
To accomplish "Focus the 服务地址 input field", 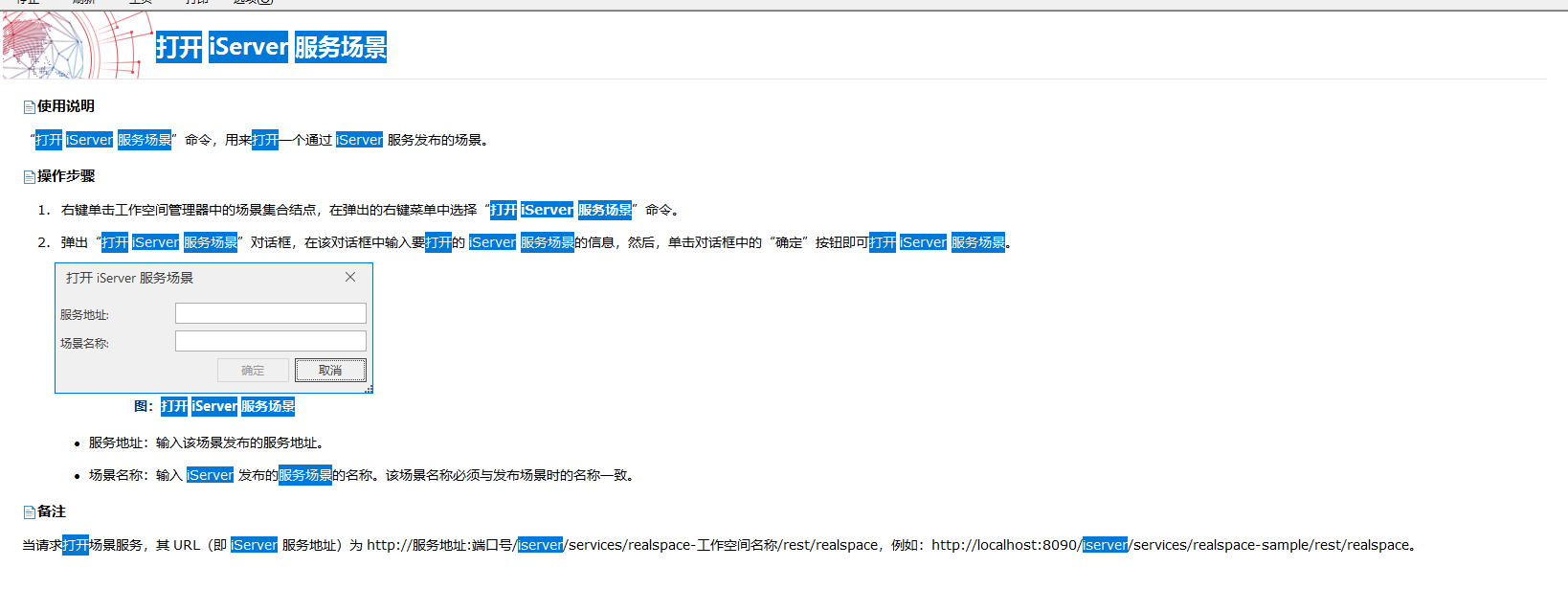I will point(271,313).
